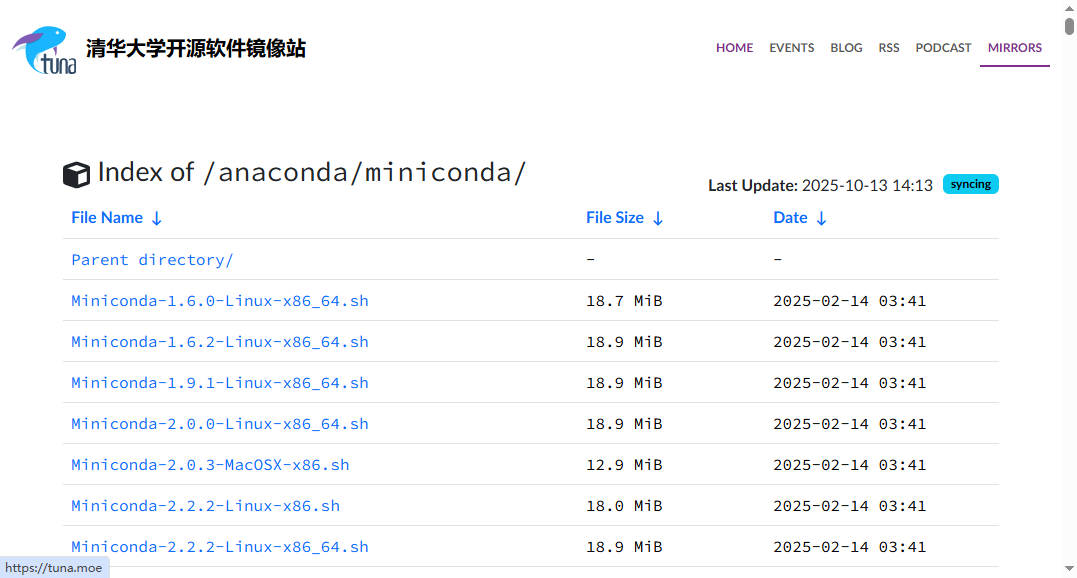Click the scrollbar down arrow
The image size is (1077, 578).
point(1069,571)
